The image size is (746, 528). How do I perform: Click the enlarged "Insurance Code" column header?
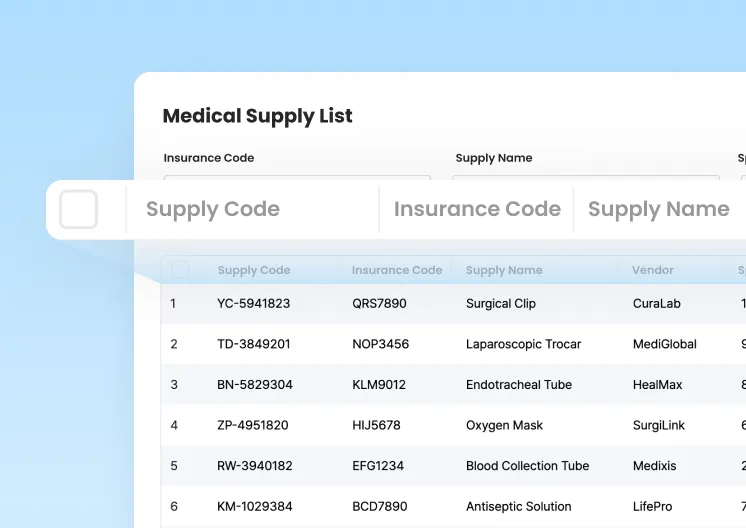pos(476,210)
